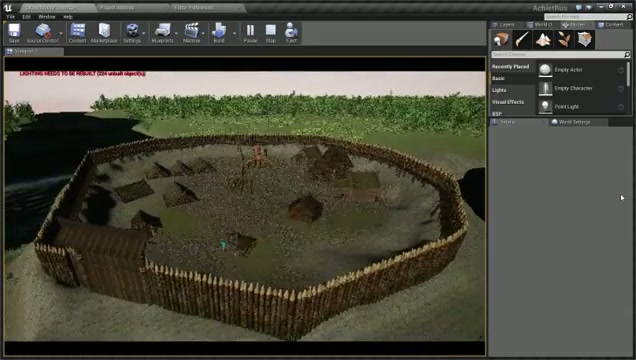Select the Basic category
The height and width of the screenshot is (360, 636).
point(498,78)
